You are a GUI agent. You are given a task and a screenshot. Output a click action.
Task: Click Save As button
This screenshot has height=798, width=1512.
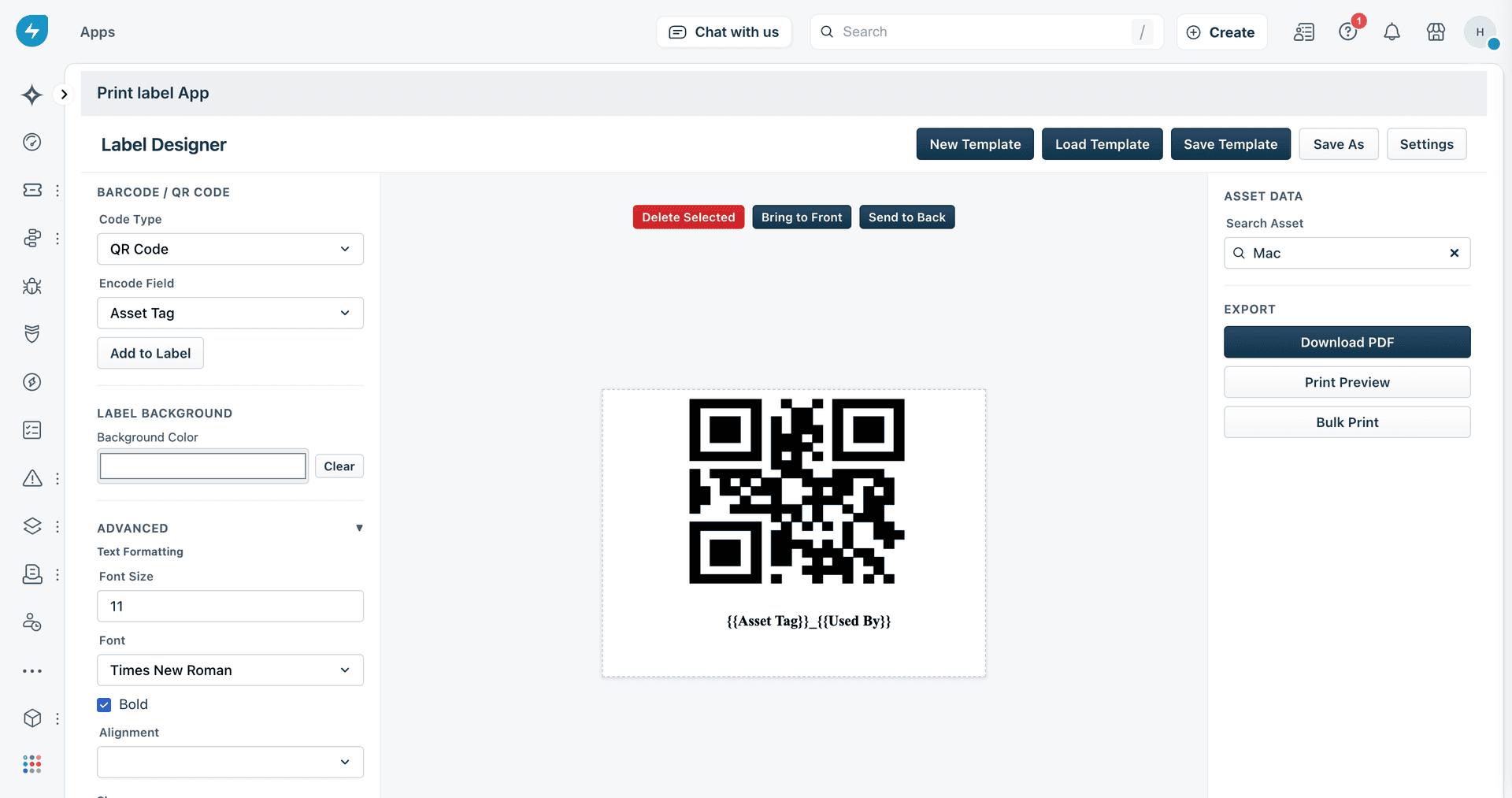(x=1339, y=144)
